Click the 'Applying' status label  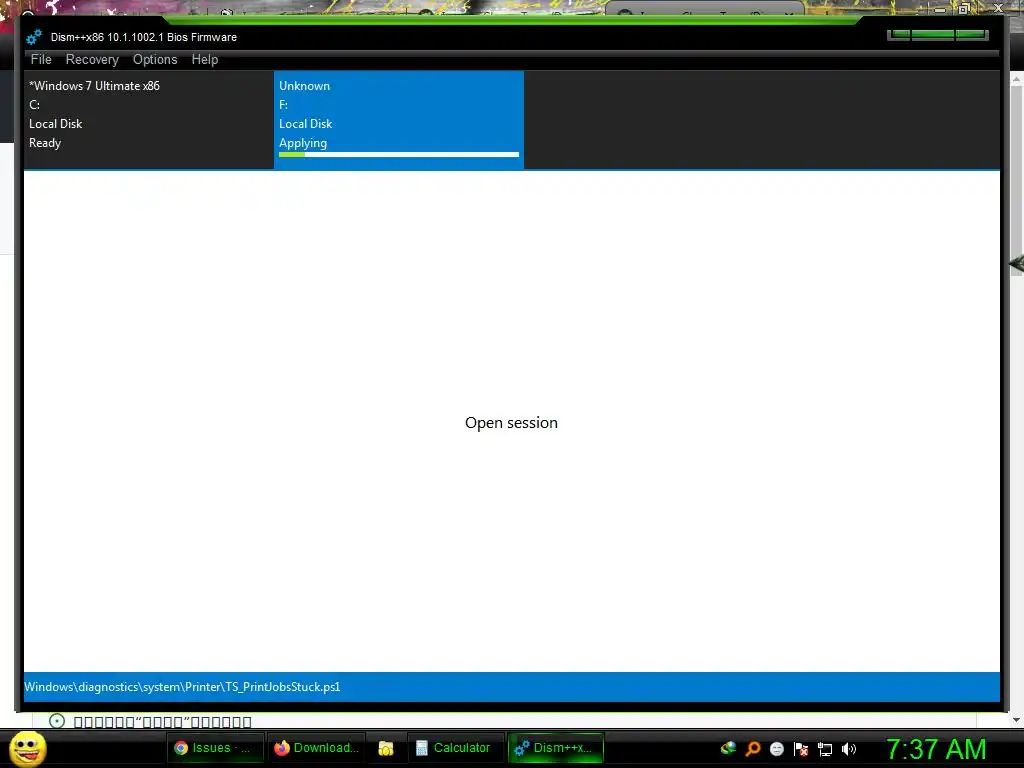(303, 143)
